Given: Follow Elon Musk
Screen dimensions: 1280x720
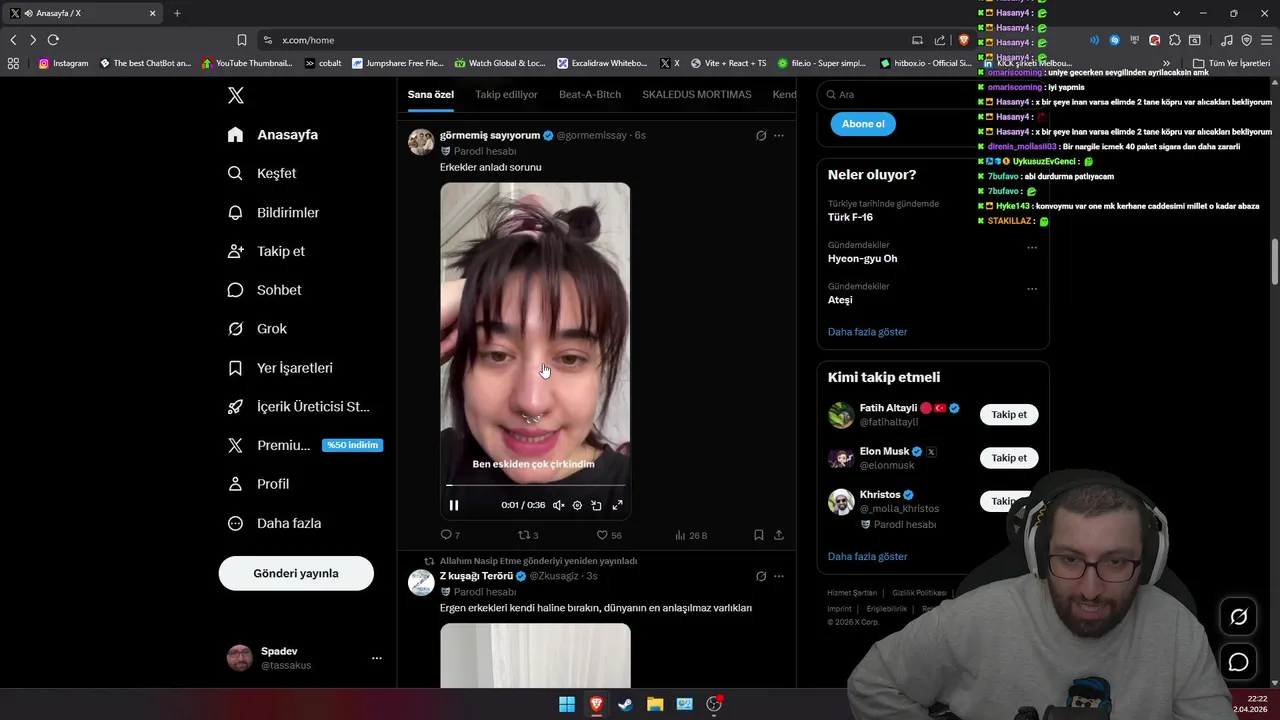Looking at the screenshot, I should [1009, 458].
